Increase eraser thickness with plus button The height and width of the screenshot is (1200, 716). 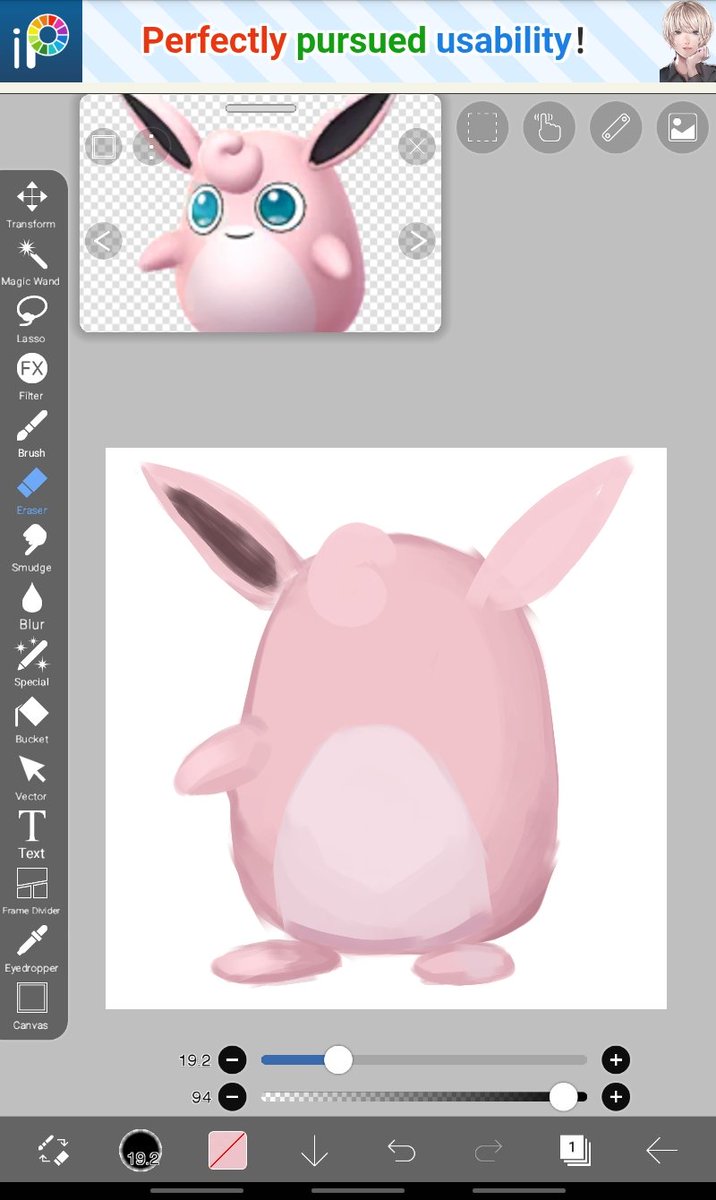coord(615,1060)
